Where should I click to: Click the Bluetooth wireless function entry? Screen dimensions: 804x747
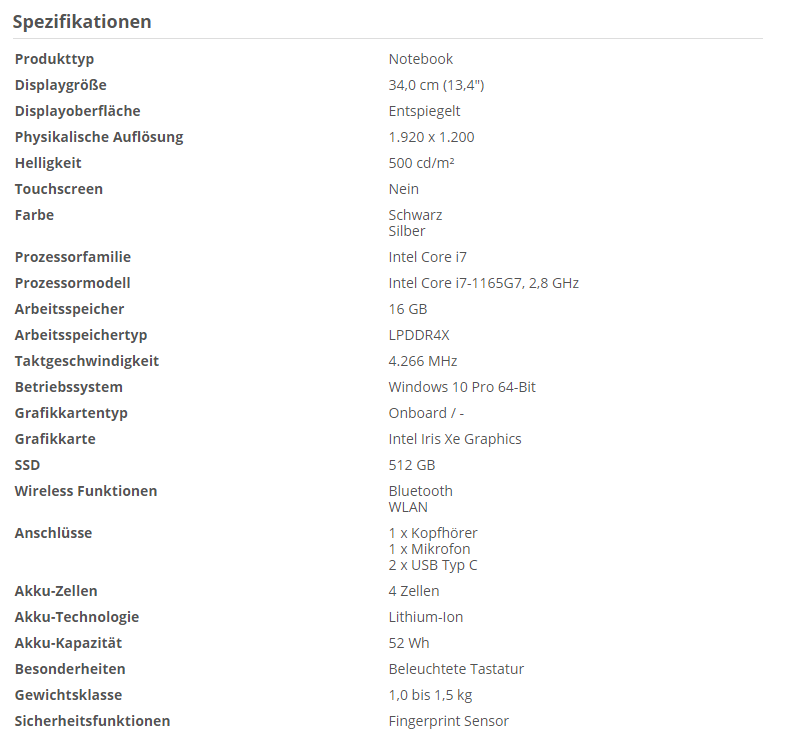(x=420, y=491)
